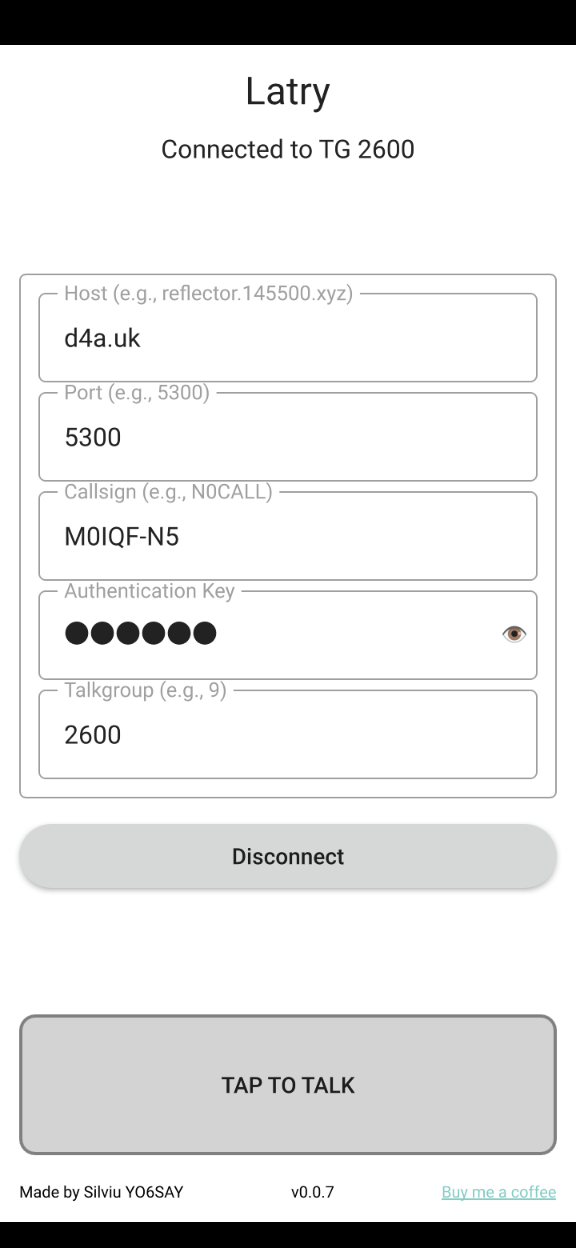Viewport: 576px width, 1248px height.
Task: Click the Connected to TG 2600 status
Action: [288, 150]
